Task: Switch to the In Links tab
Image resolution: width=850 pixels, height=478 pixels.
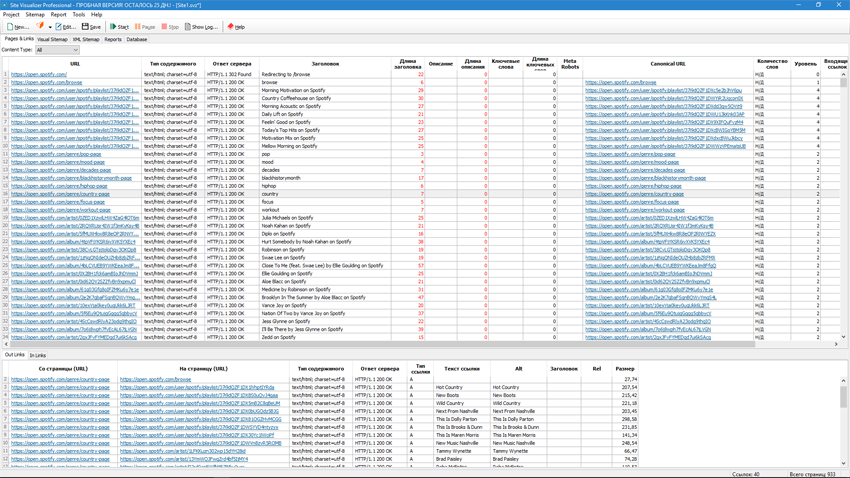Action: [37, 356]
